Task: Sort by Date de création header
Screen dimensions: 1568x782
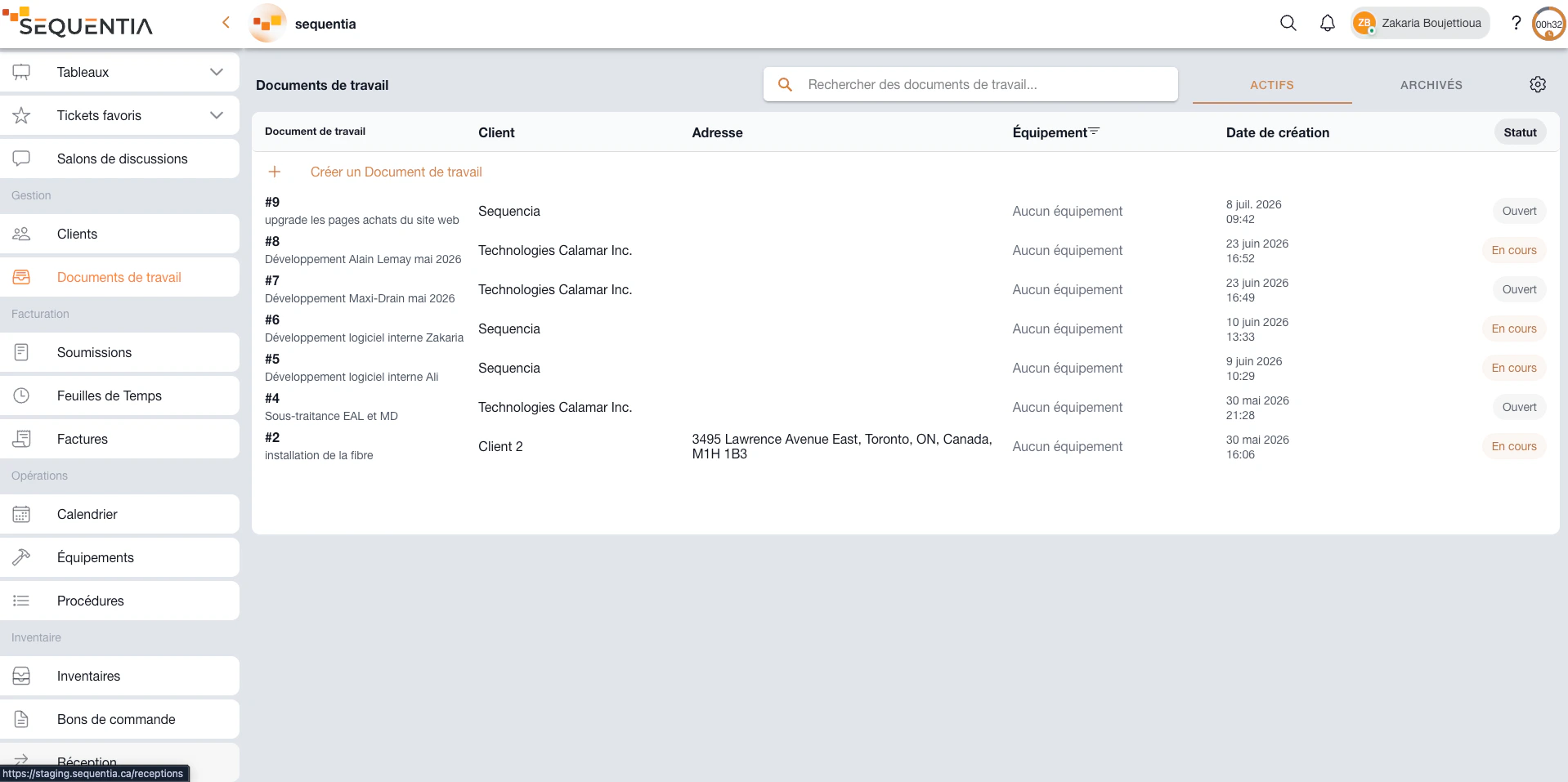Action: coord(1278,132)
